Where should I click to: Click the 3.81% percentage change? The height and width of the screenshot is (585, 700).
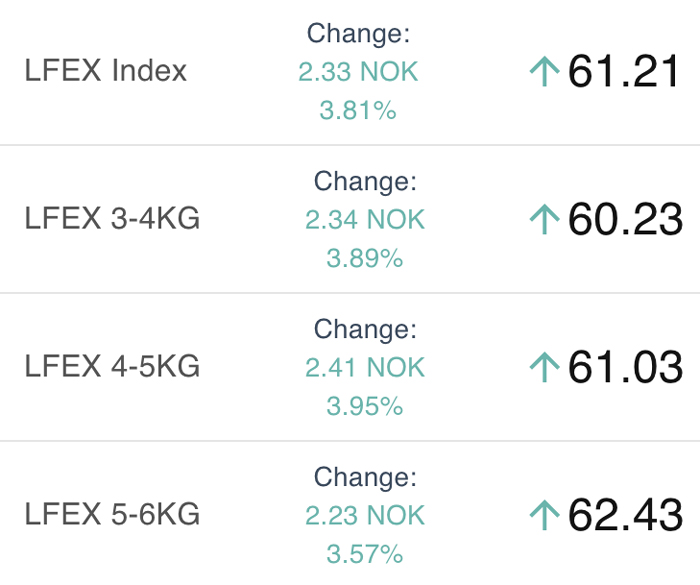[358, 110]
